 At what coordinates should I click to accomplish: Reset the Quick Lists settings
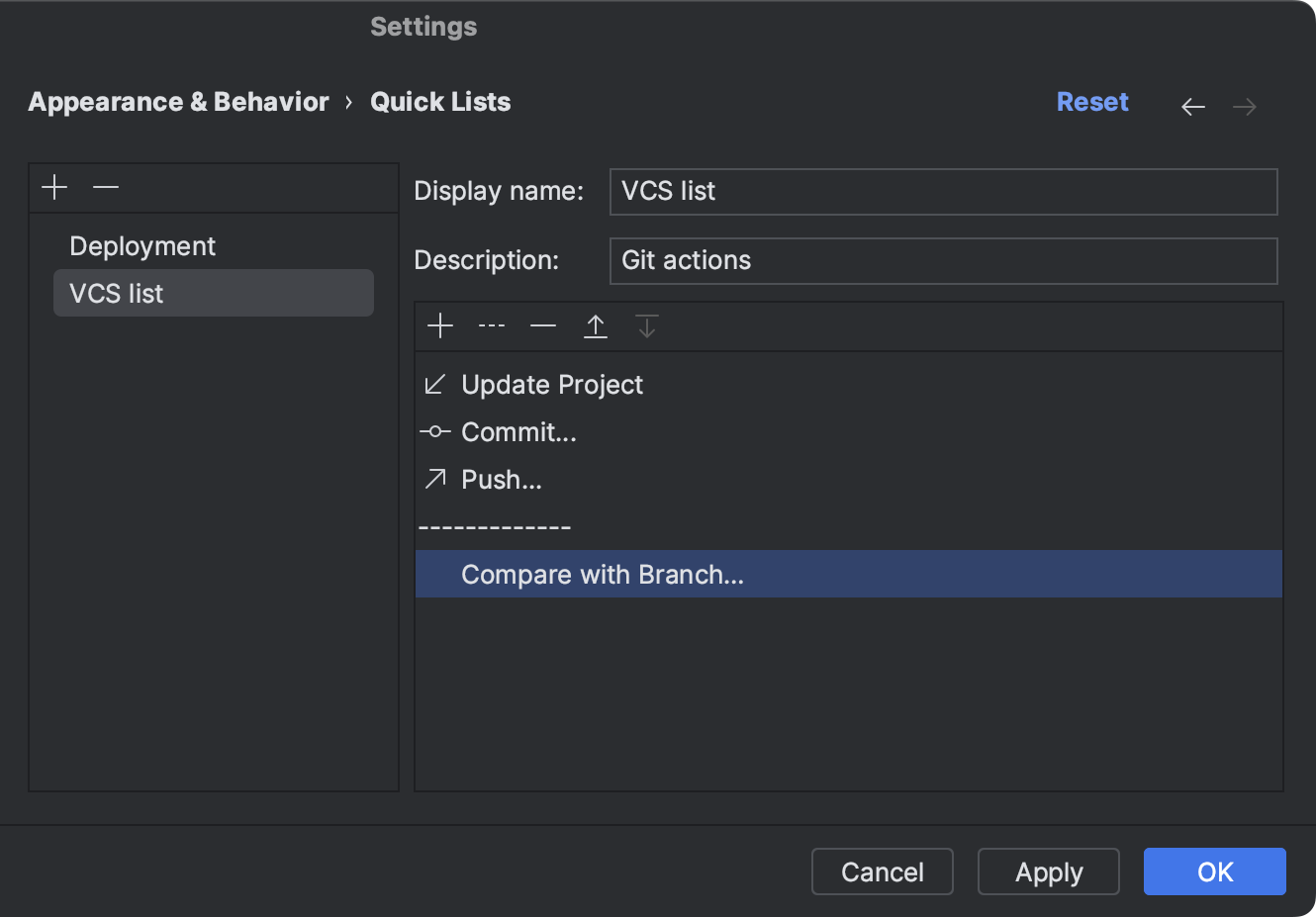click(1092, 101)
